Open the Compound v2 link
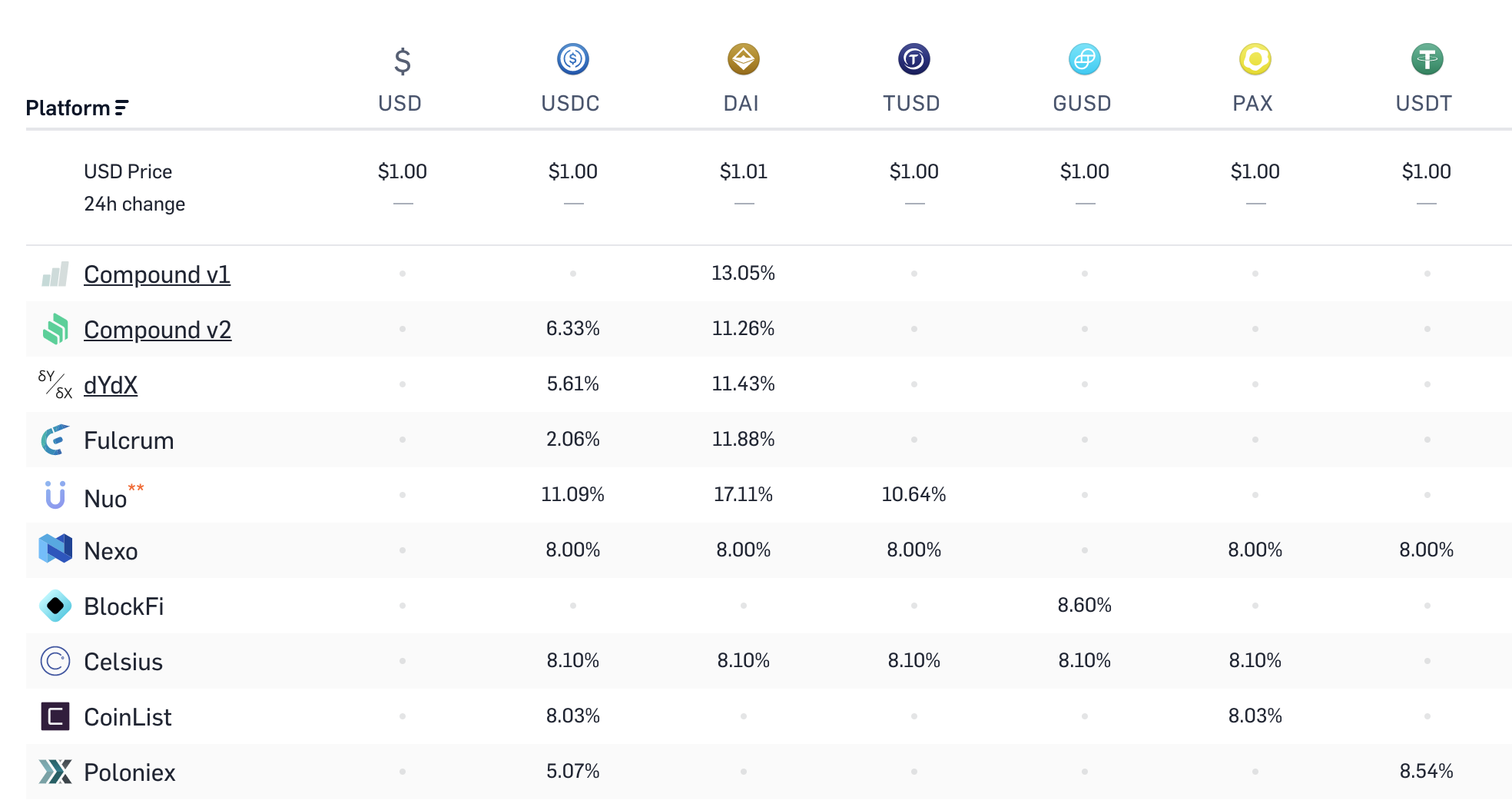Screen dimensions: 1512x807 click(157, 330)
